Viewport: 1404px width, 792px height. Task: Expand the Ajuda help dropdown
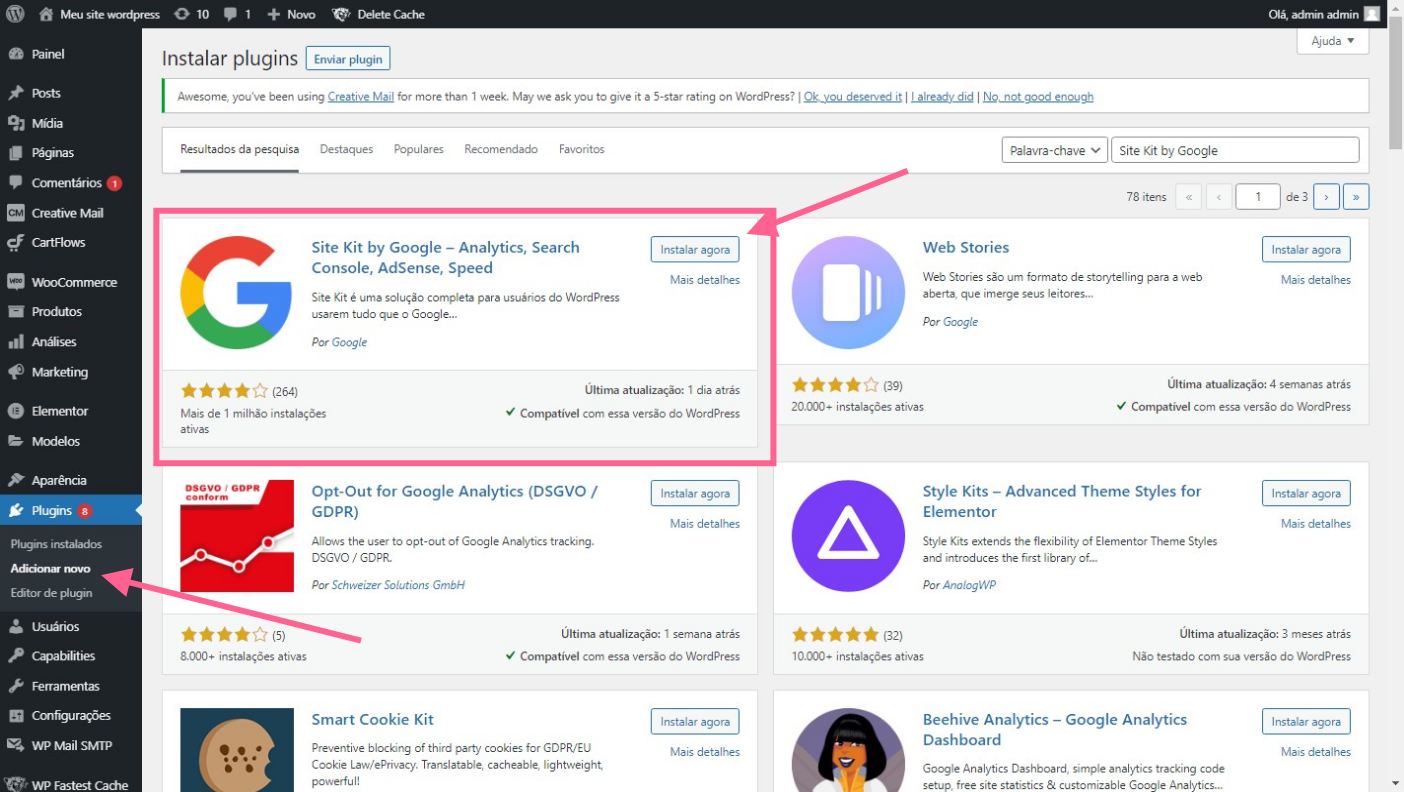point(1332,41)
